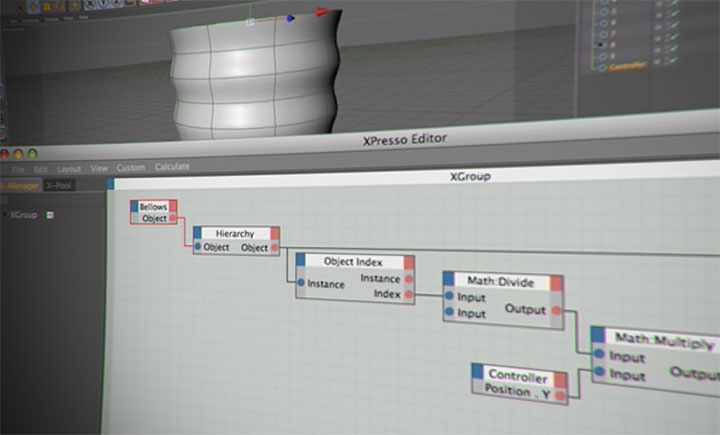Screen dimensions: 720x435
Task: Open Math:Divide blue input ports corner
Action: (449, 278)
